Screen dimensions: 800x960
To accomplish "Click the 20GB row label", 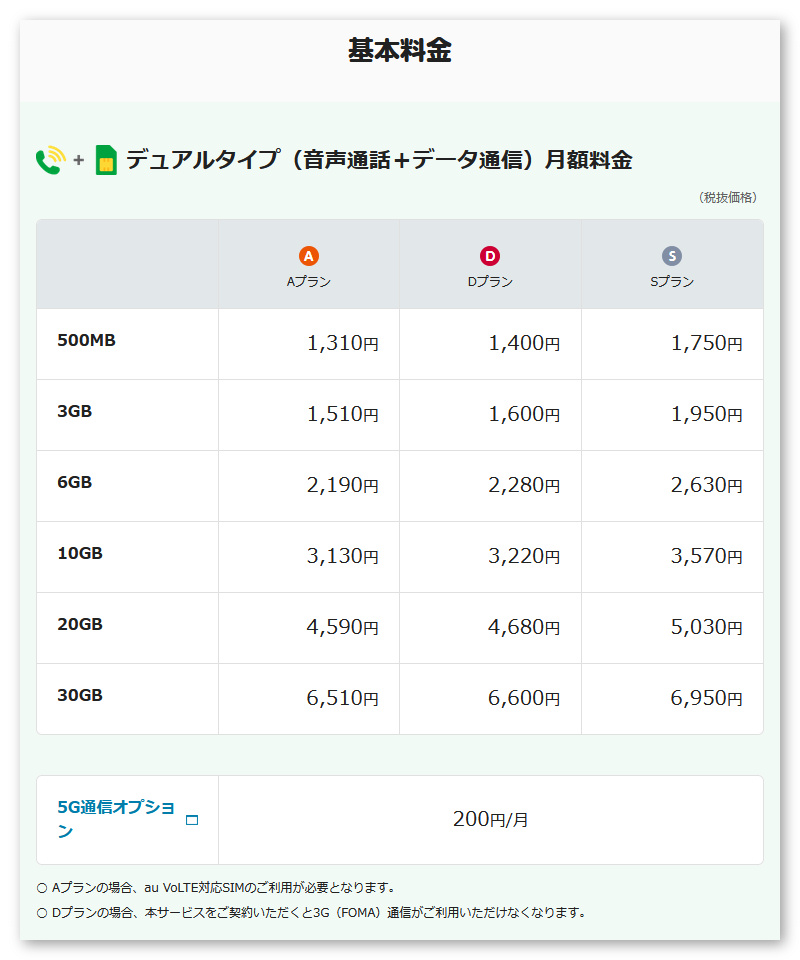I will (x=80, y=624).
